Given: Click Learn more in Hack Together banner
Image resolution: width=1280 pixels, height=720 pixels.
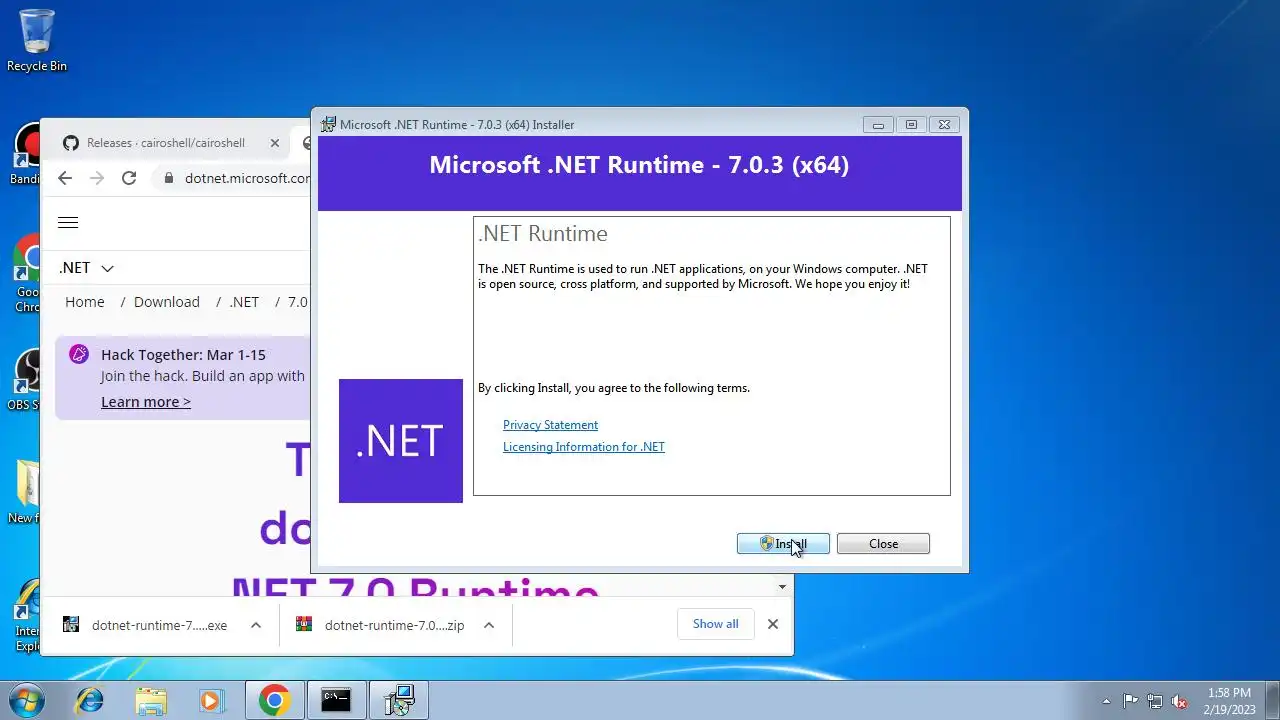Looking at the screenshot, I should pyautogui.click(x=146, y=402).
